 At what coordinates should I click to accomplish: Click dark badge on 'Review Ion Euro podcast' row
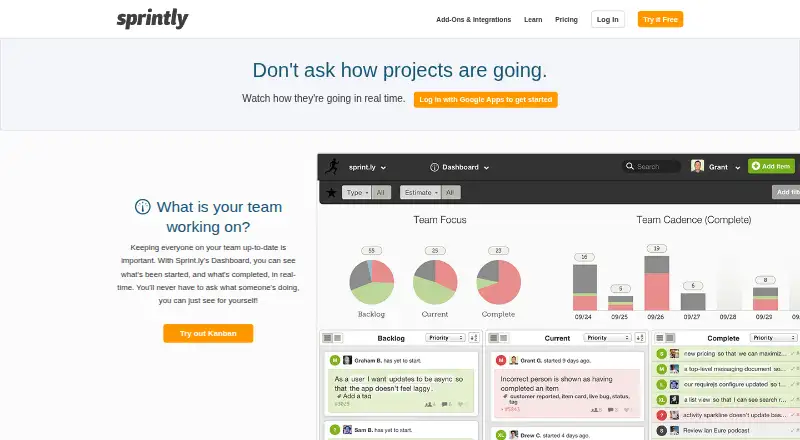[662, 430]
